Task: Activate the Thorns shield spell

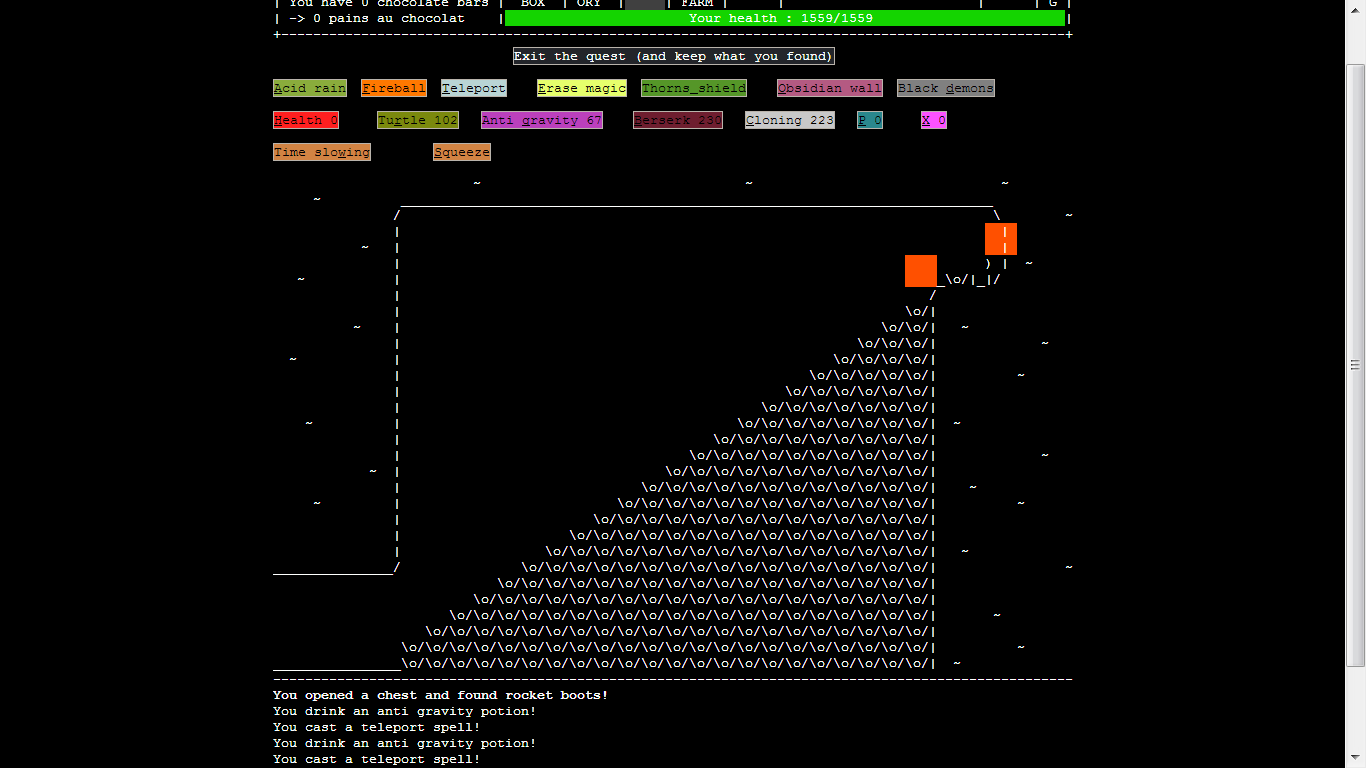Action: 694,88
